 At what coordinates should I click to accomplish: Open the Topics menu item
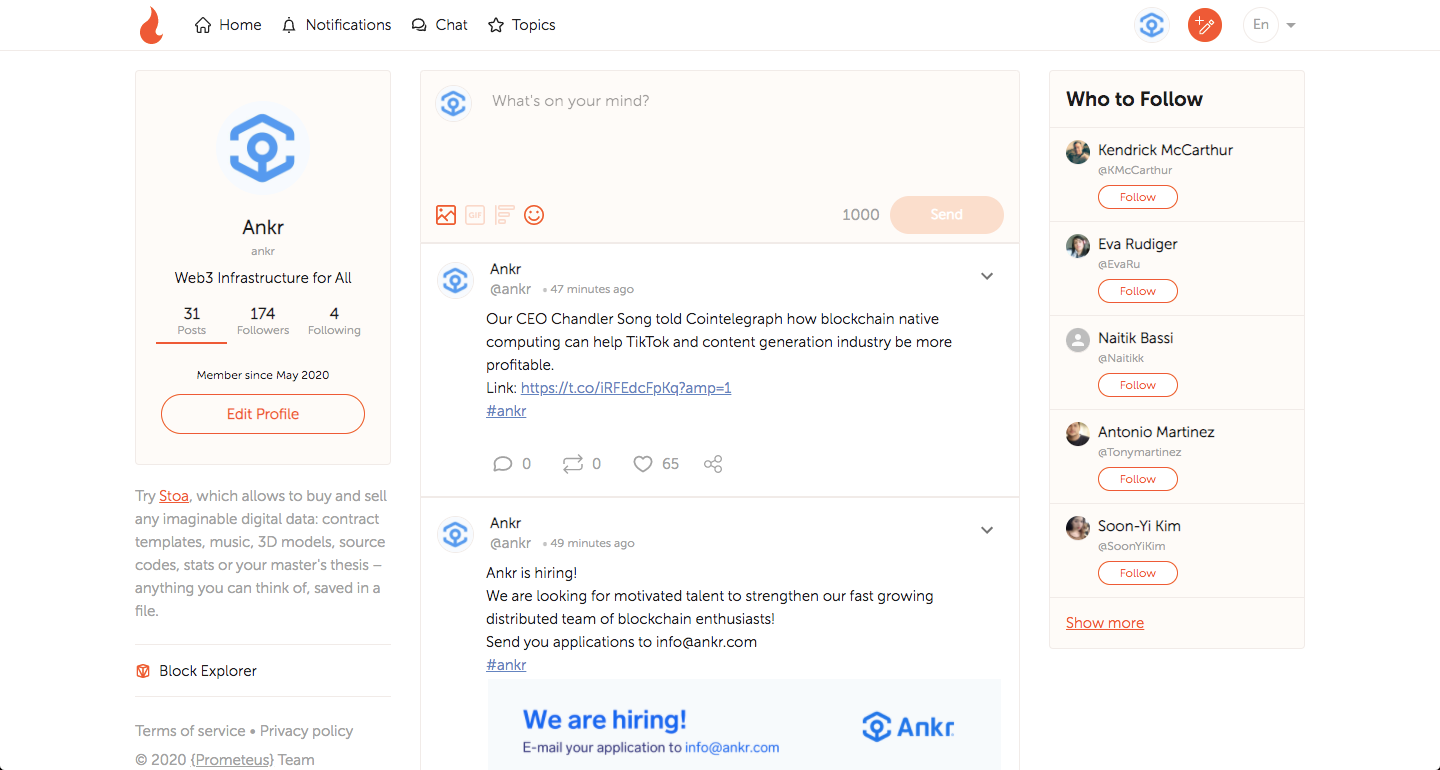(x=521, y=25)
